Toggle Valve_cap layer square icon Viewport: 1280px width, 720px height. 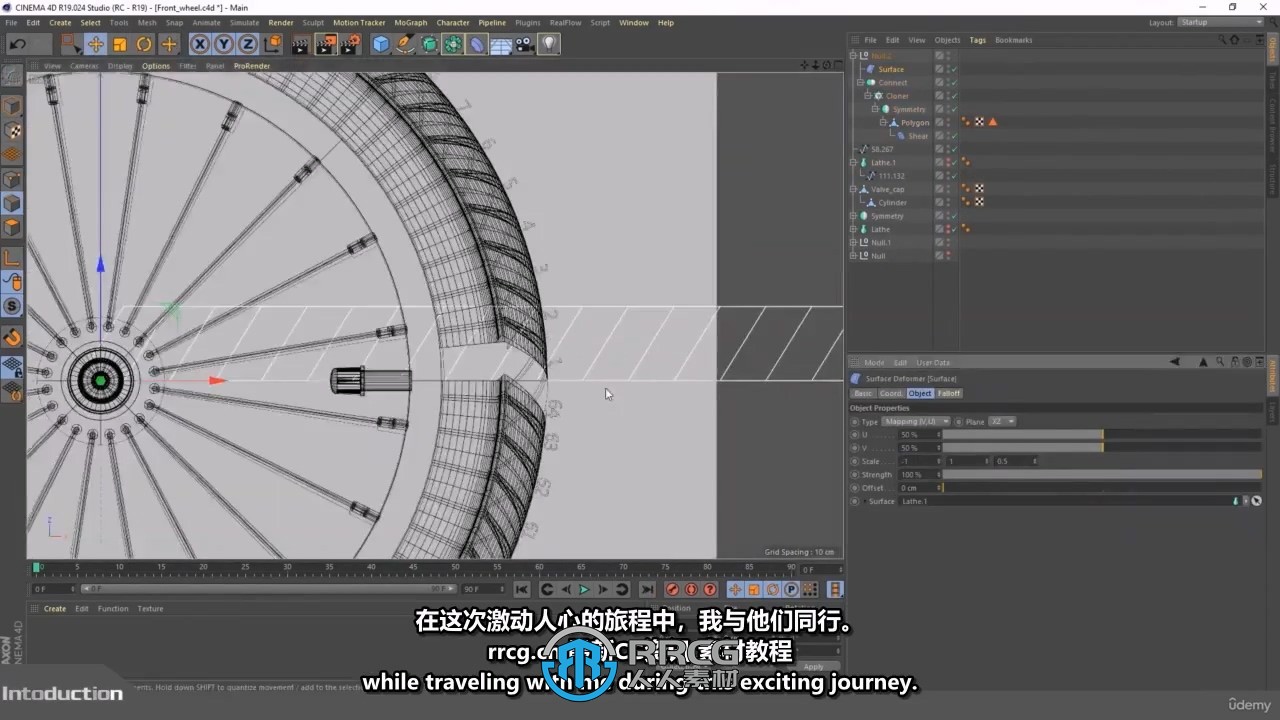point(940,189)
